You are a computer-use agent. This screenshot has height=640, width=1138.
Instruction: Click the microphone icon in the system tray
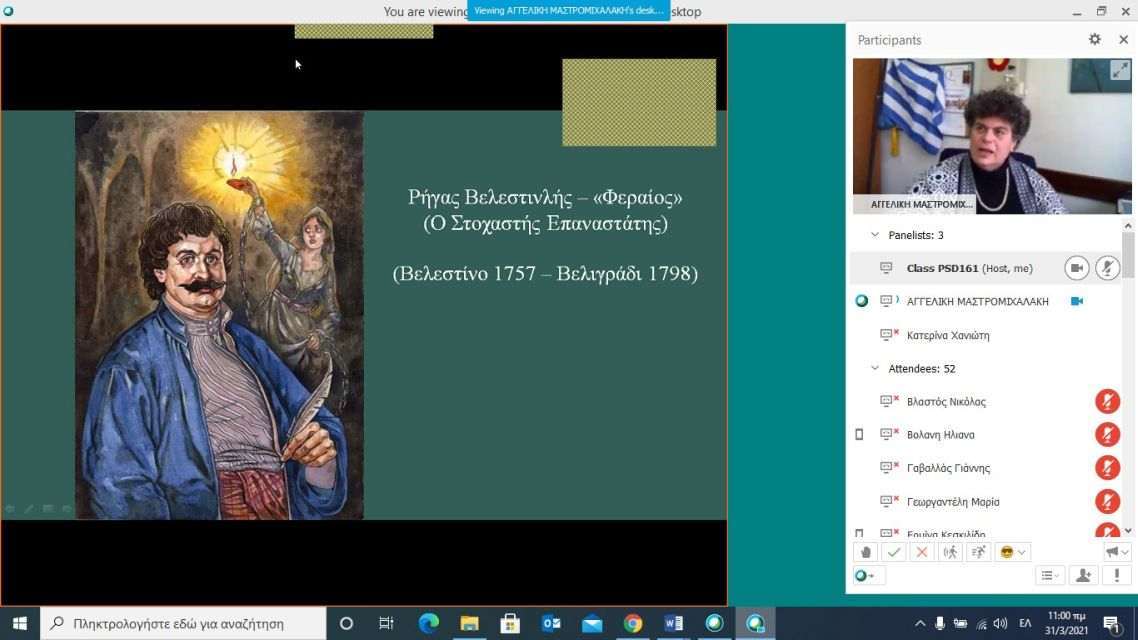coord(940,623)
